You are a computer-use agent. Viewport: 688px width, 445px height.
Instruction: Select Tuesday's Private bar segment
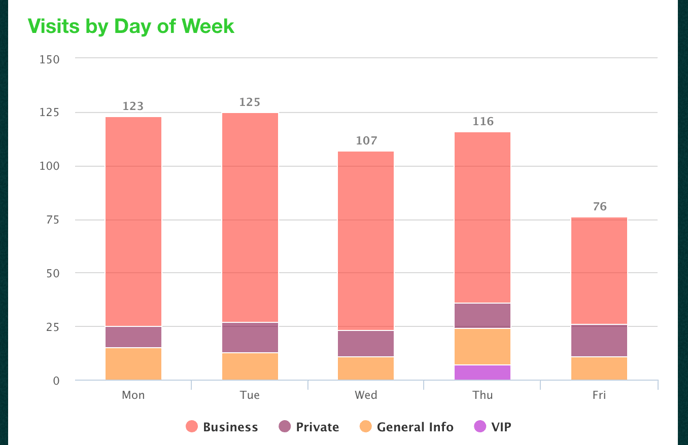(250, 337)
